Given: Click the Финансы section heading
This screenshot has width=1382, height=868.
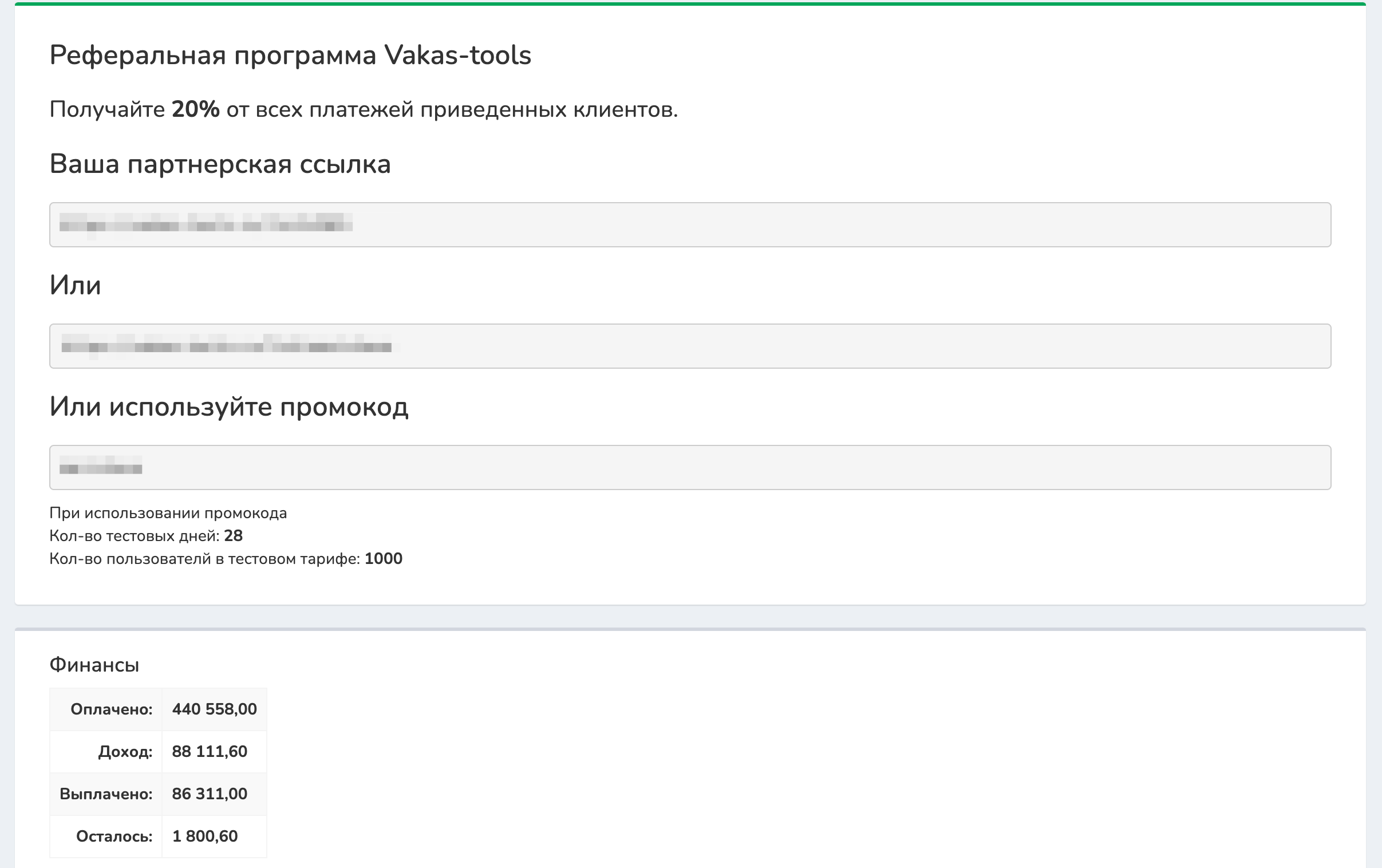Looking at the screenshot, I should (x=94, y=665).
